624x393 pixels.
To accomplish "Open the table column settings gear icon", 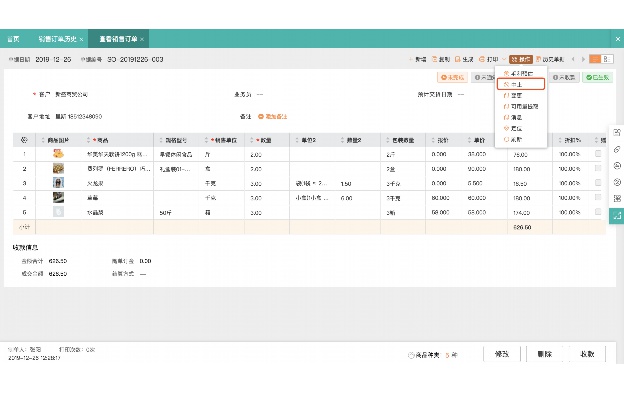I will 24,140.
